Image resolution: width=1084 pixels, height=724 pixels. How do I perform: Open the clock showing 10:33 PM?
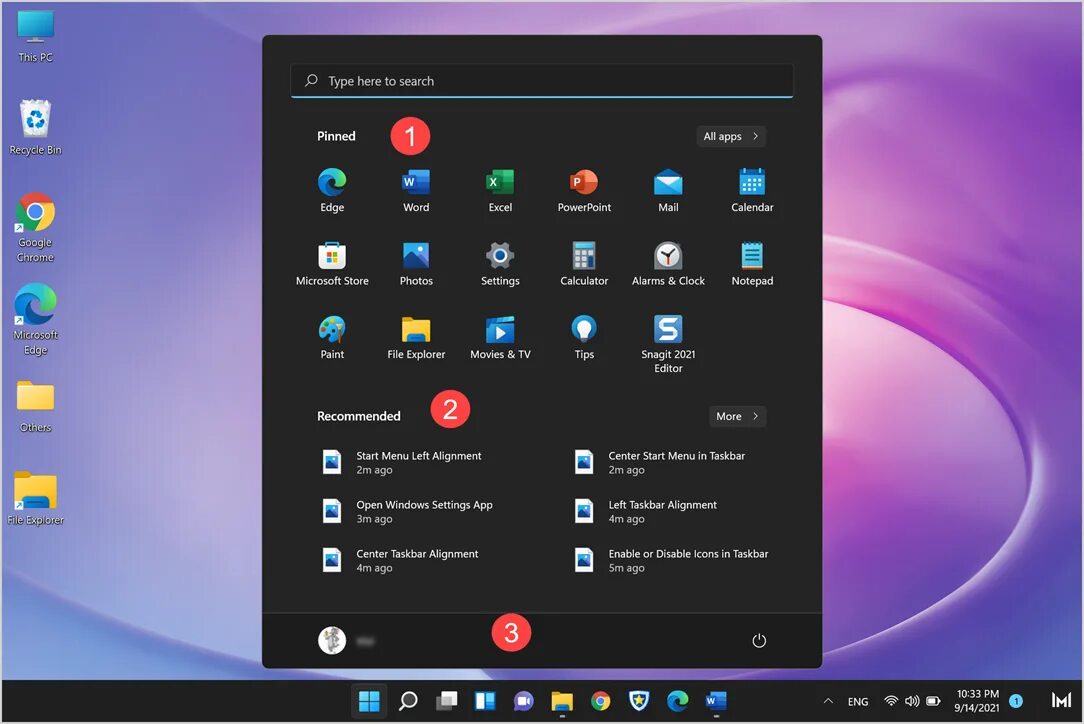coord(977,700)
